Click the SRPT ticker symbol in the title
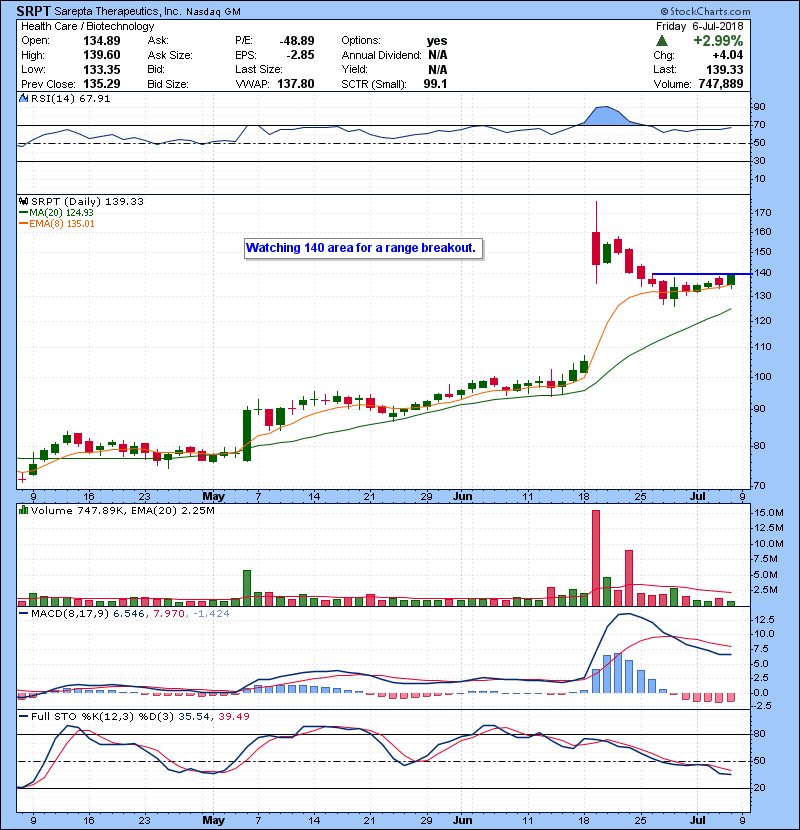Viewport: 800px width, 830px height. (x=34, y=11)
